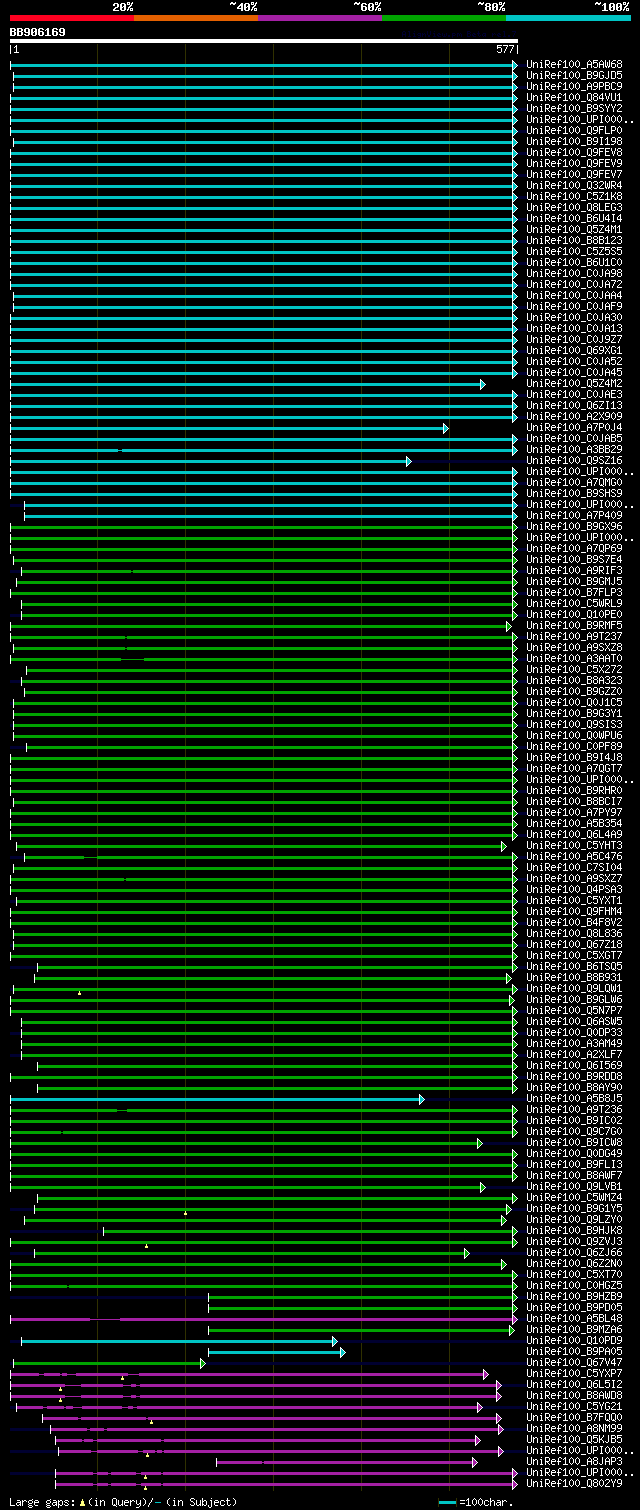
Task: Open hit UniRef100_Q9FLP0
Action: 574,130
